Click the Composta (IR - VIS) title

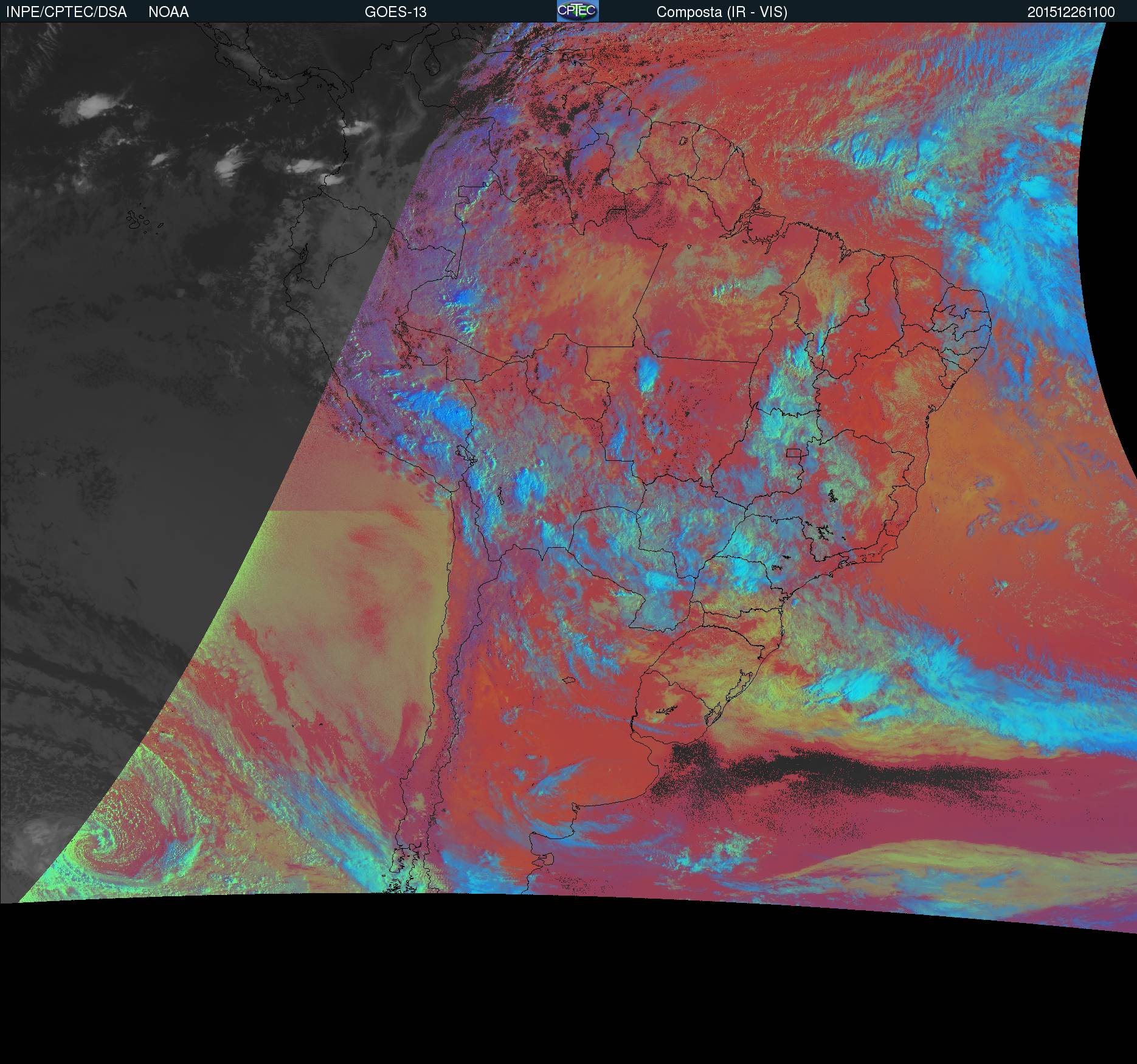(x=722, y=12)
